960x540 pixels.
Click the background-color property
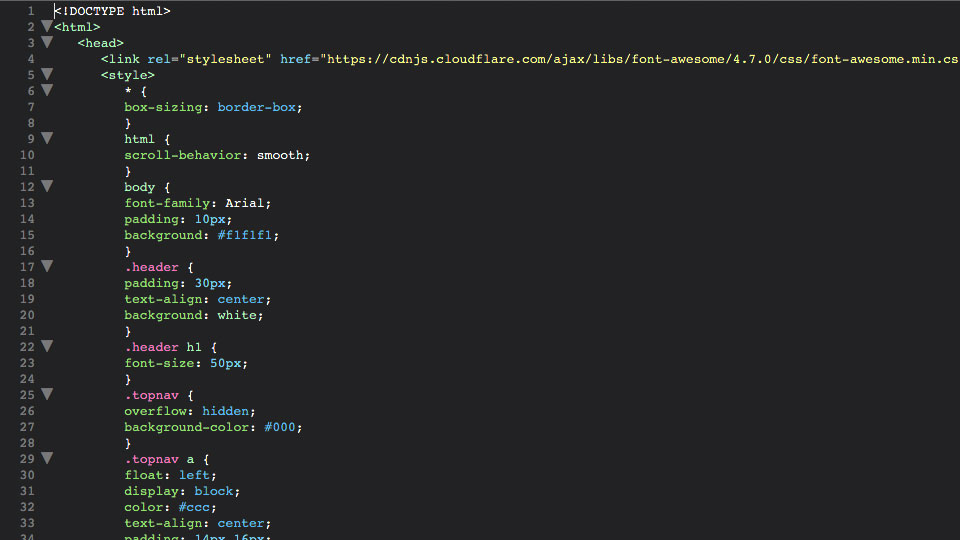tap(186, 427)
